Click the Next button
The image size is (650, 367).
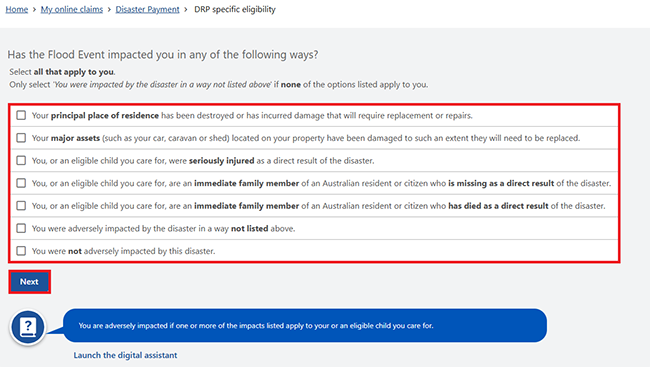coord(29,282)
